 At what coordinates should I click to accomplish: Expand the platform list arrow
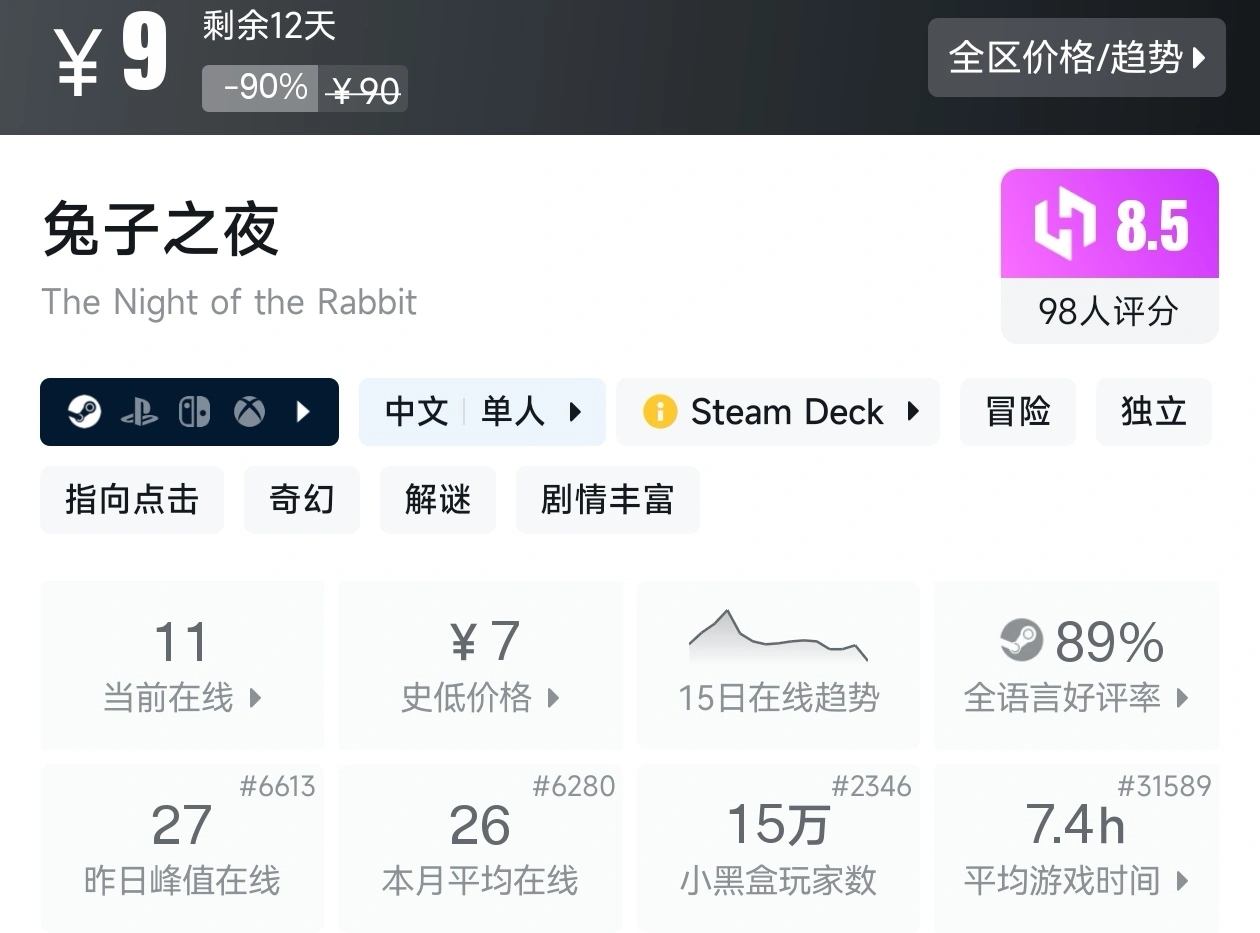304,412
